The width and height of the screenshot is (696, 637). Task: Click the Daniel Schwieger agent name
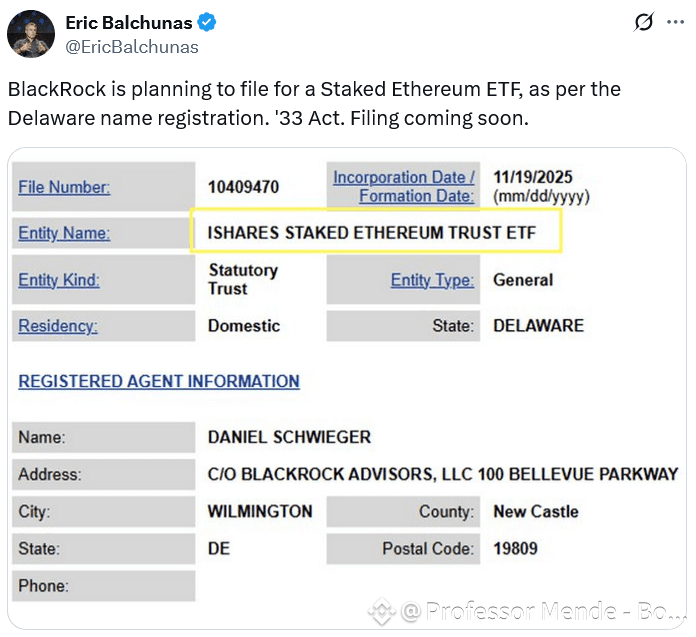tap(289, 437)
